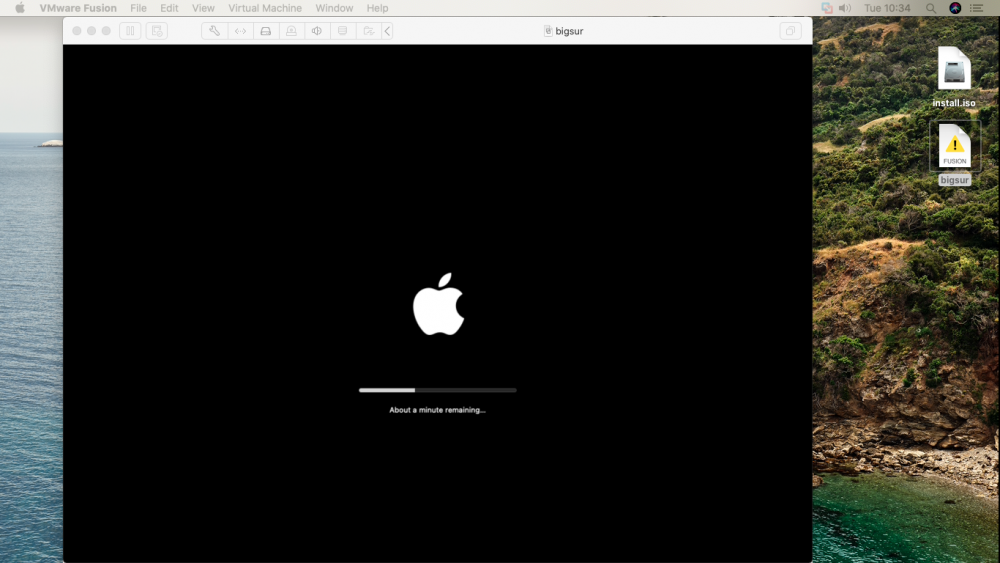Image resolution: width=1000 pixels, height=563 pixels.
Task: Click the shared folders toolbar icon
Action: coord(369,31)
